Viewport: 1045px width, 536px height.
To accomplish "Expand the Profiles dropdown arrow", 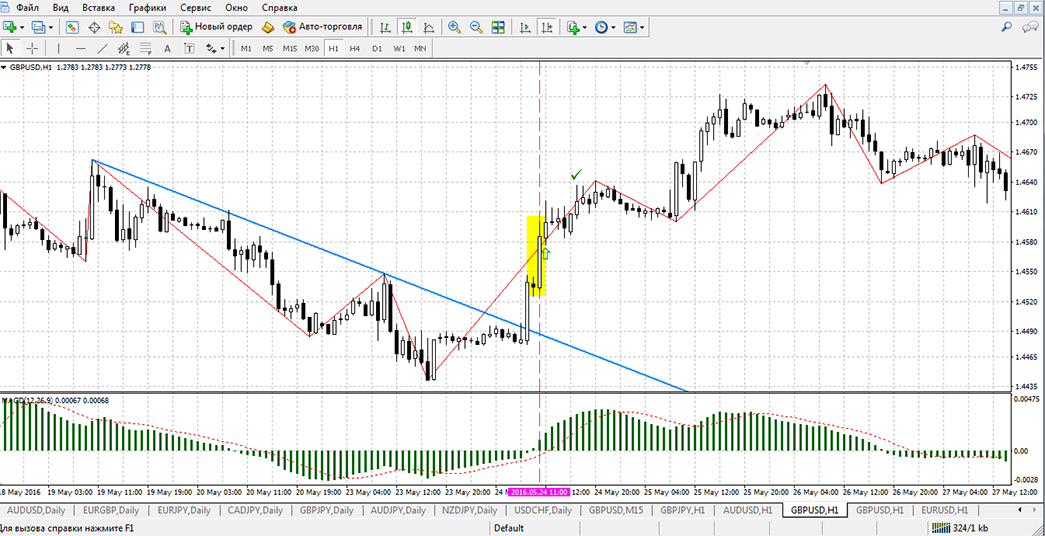I will click(50, 27).
